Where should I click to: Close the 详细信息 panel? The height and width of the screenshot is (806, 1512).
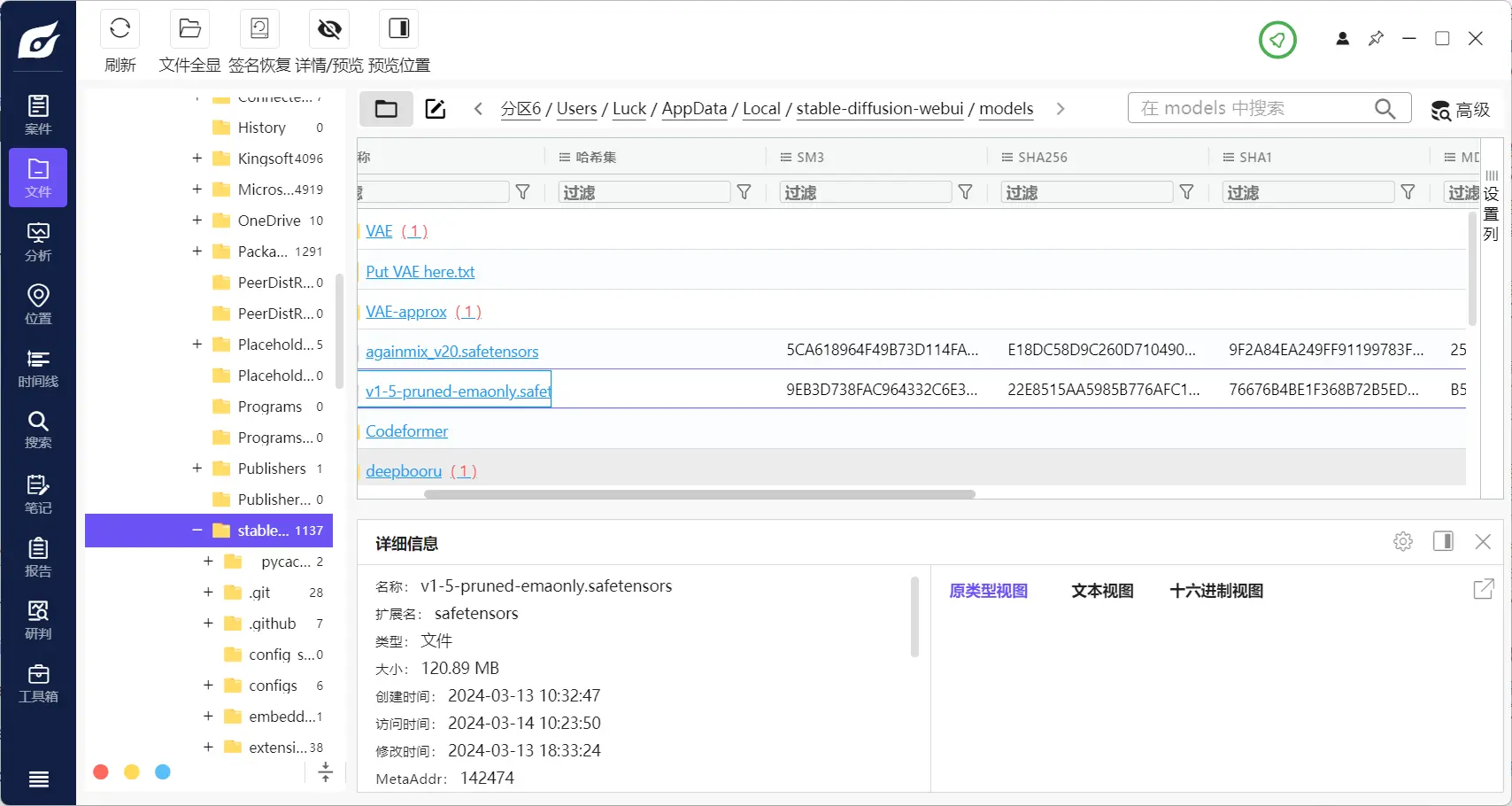pyautogui.click(x=1483, y=541)
